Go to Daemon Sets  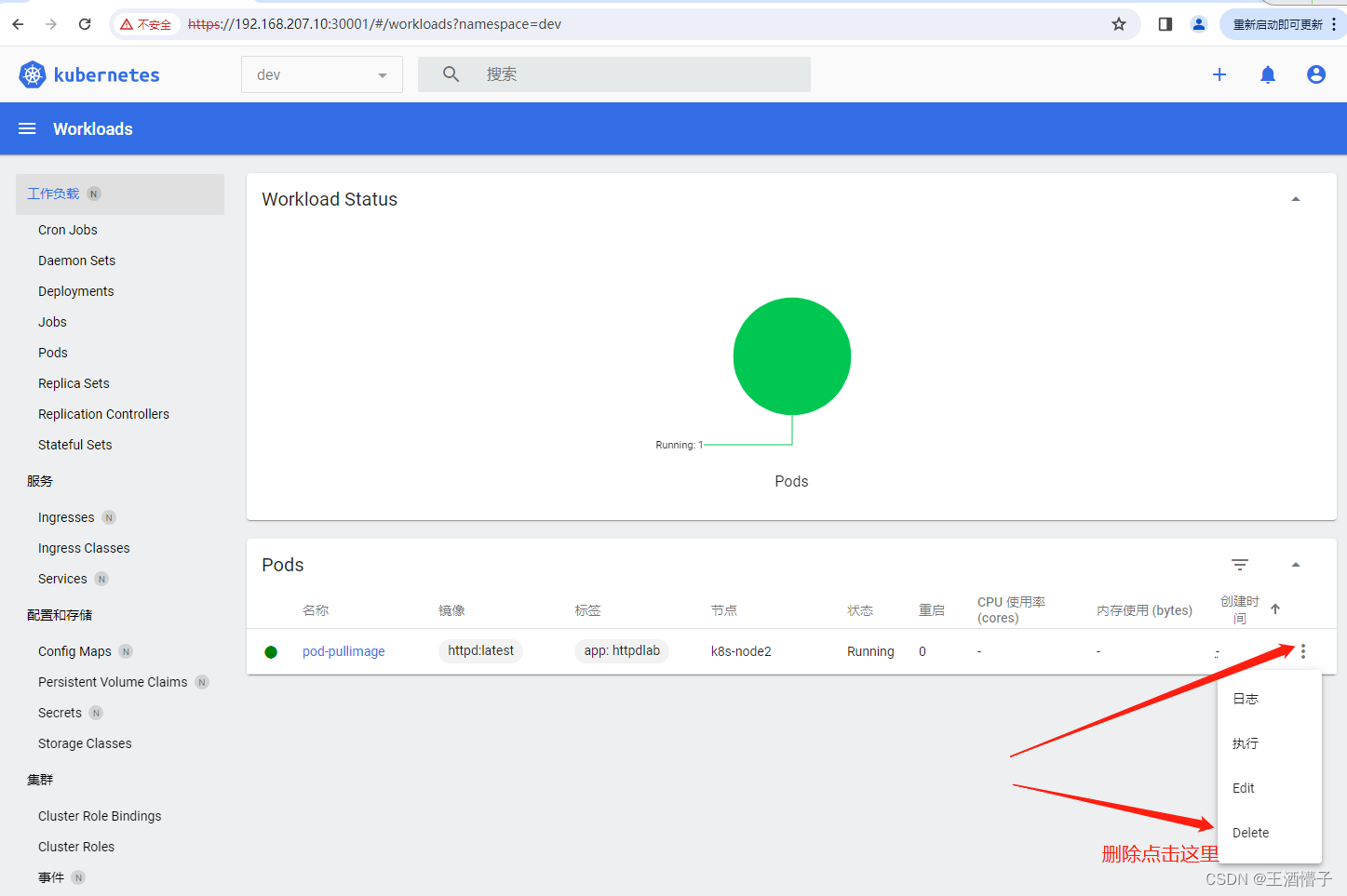point(77,261)
